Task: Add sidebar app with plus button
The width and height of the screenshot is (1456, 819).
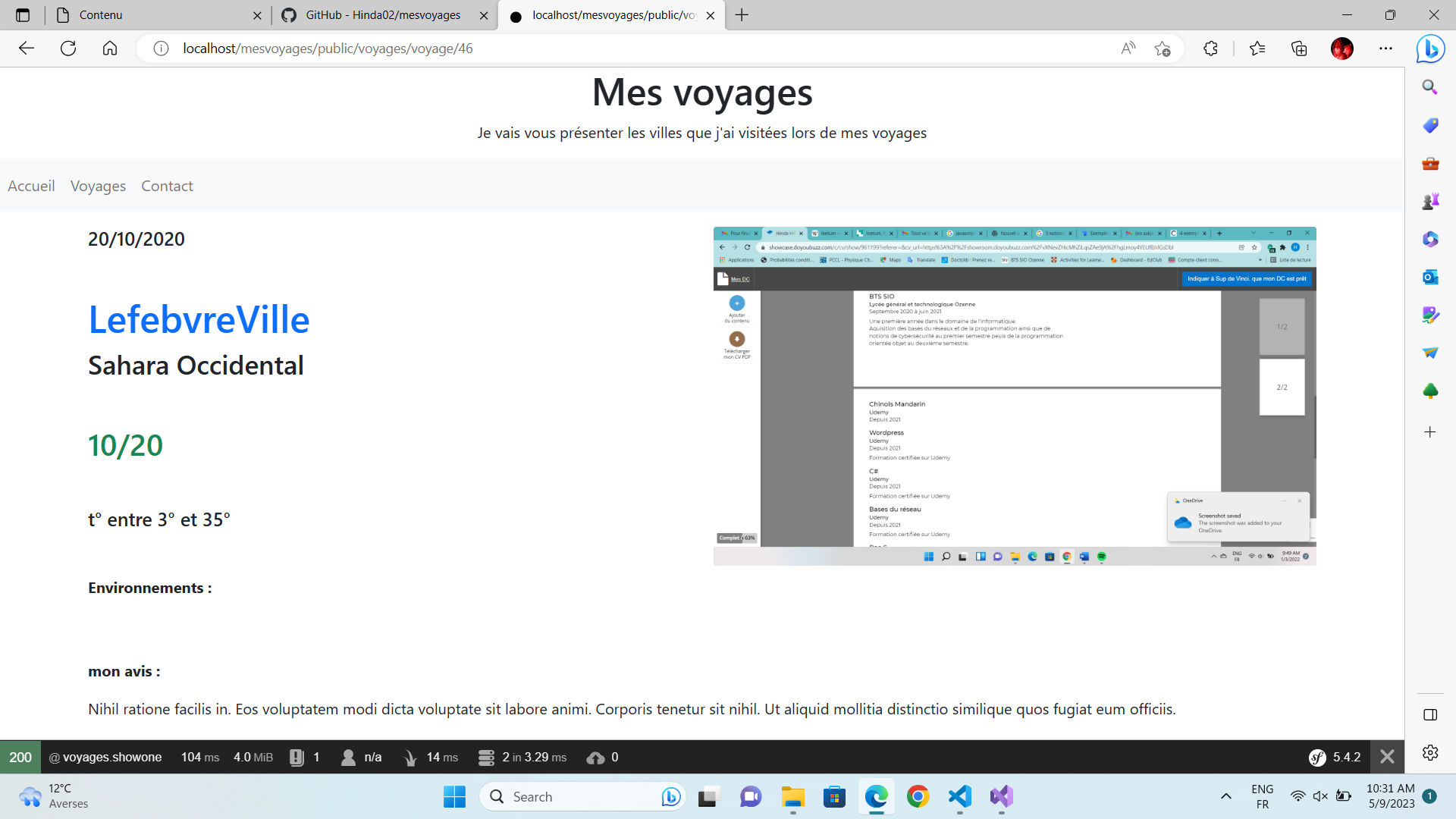Action: (1430, 432)
